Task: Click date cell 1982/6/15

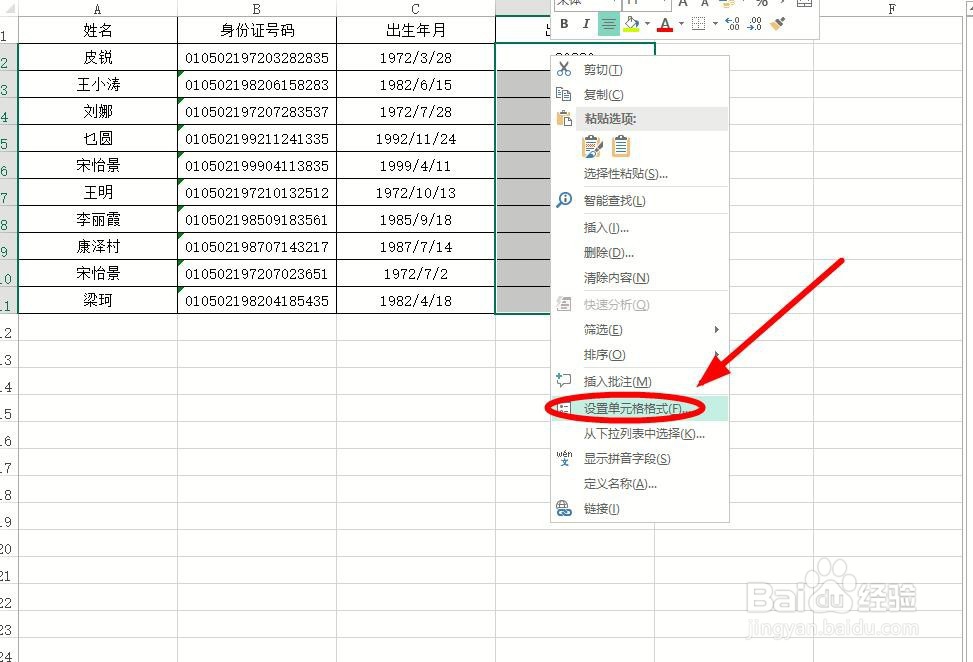Action: 416,84
